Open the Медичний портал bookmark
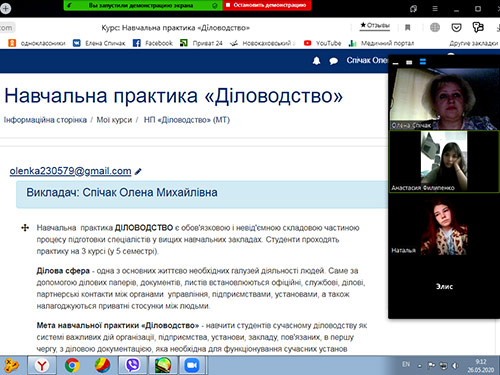 coord(381,43)
